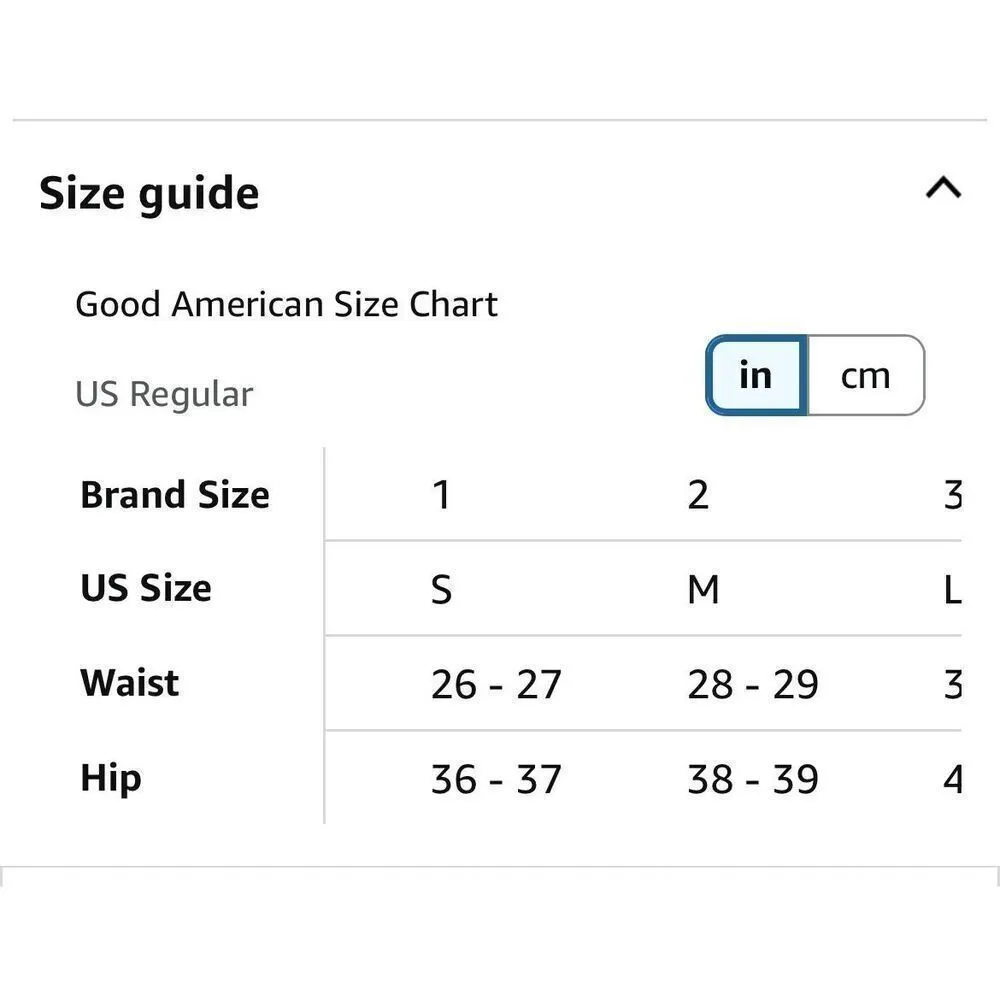This screenshot has height=1000, width=1000.
Task: Click the US Regular label
Action: [163, 393]
